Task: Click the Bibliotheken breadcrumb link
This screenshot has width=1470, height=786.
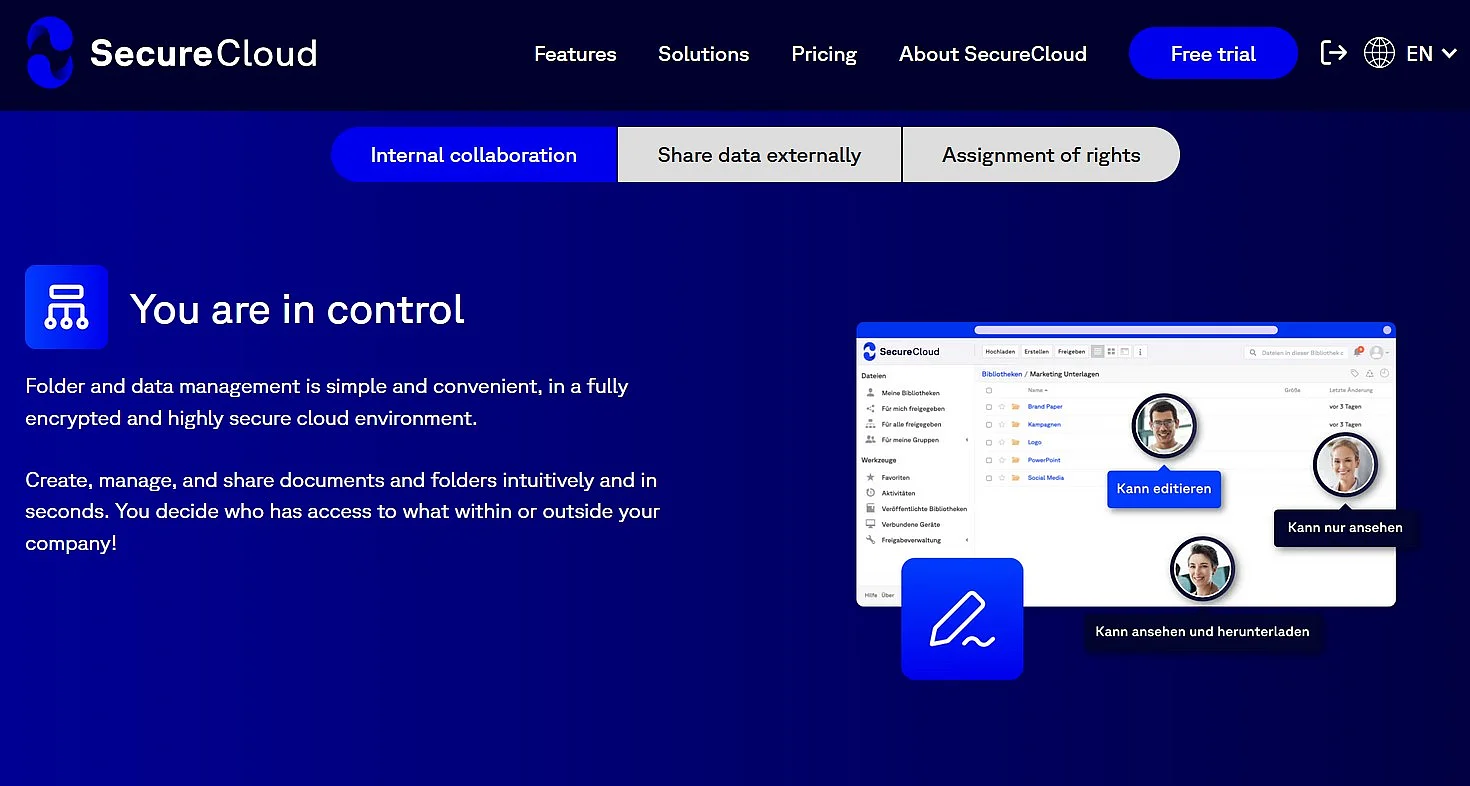Action: point(1002,374)
